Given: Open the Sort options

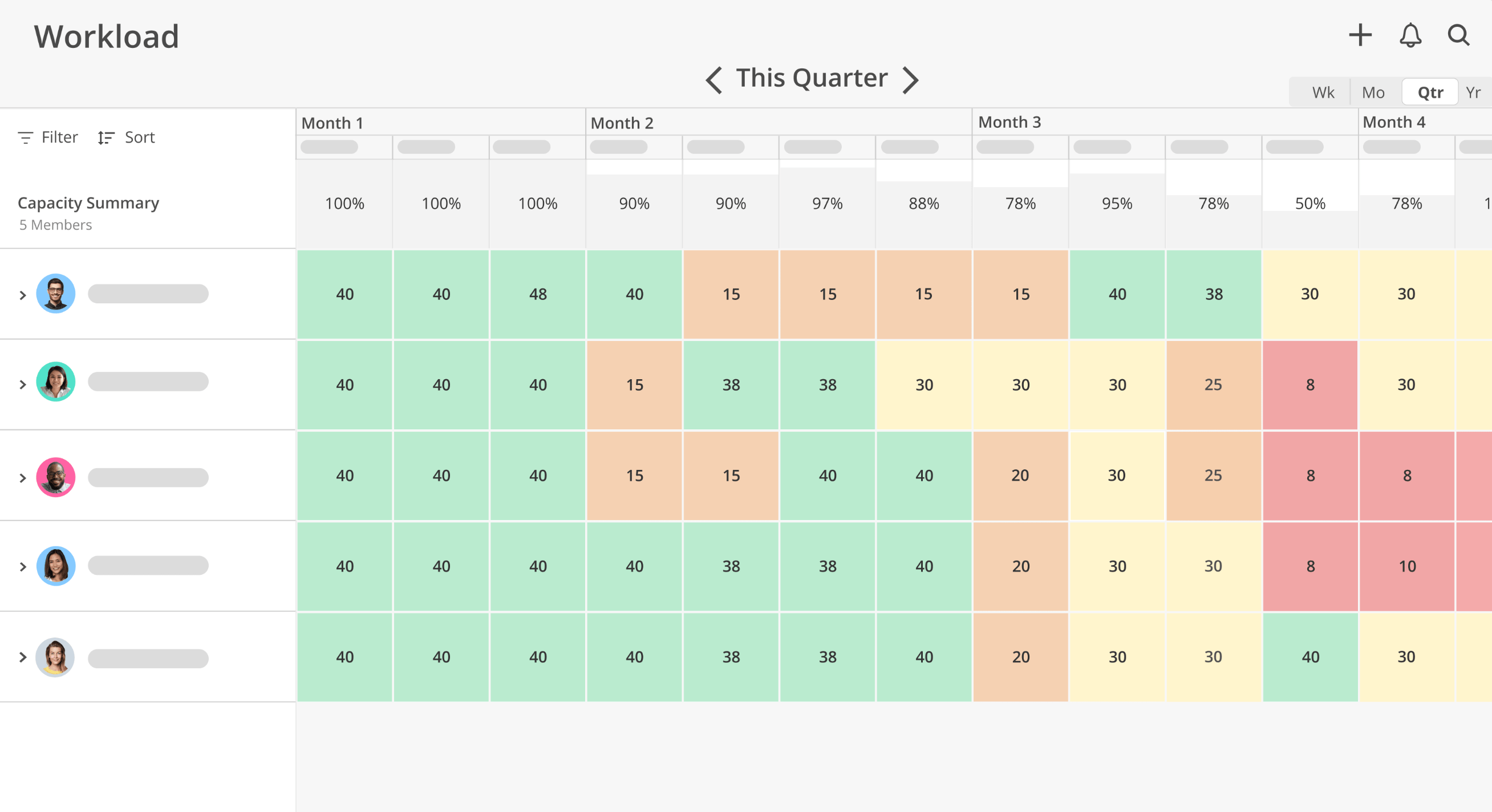Looking at the screenshot, I should click(x=125, y=137).
